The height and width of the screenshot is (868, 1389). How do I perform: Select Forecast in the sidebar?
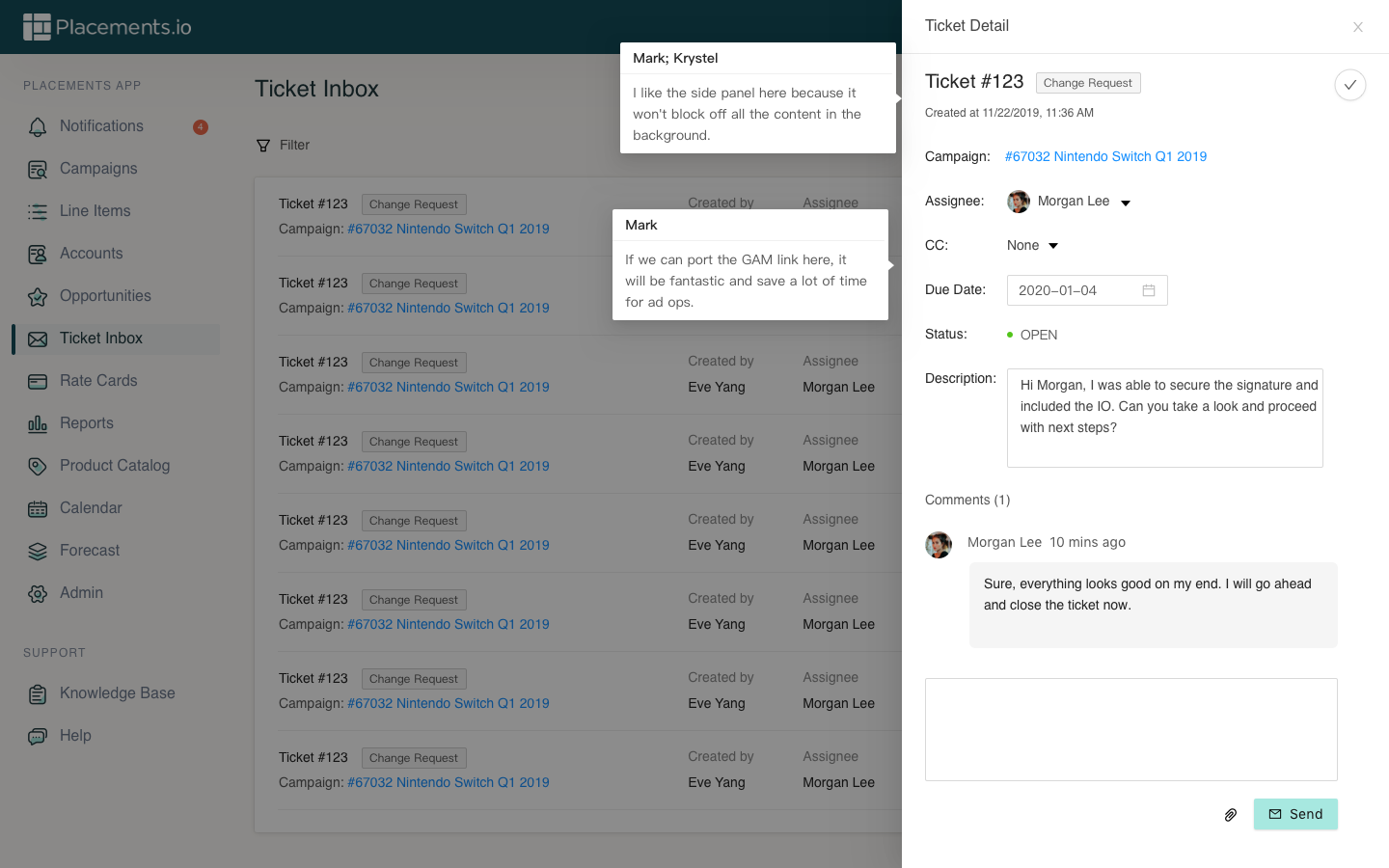(90, 551)
